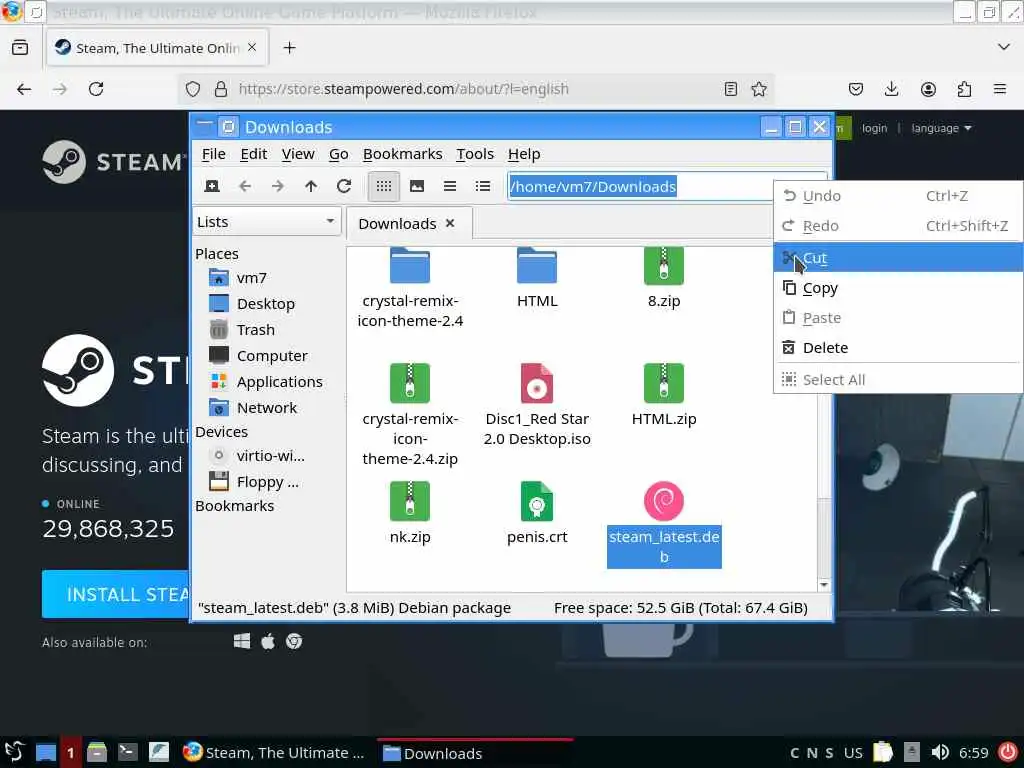Click Firefox back navigation arrow

point(24,89)
